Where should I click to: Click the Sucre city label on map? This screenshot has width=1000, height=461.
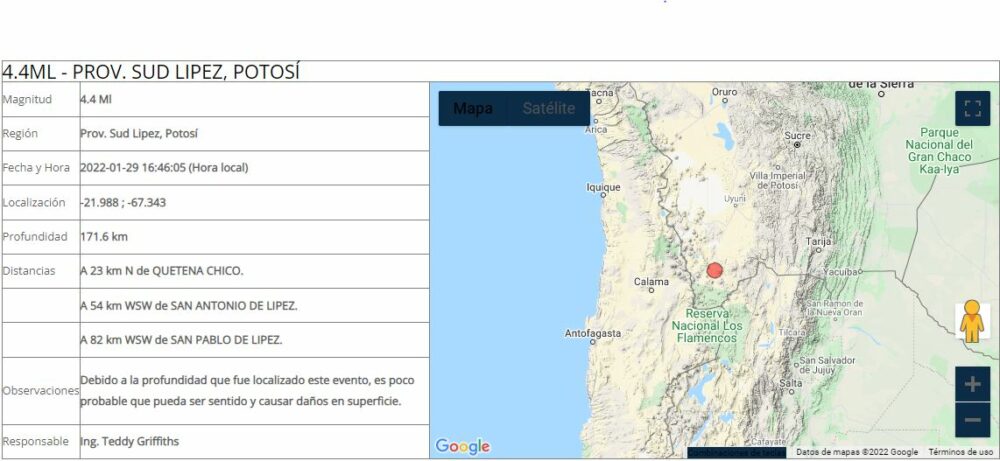coord(797,135)
